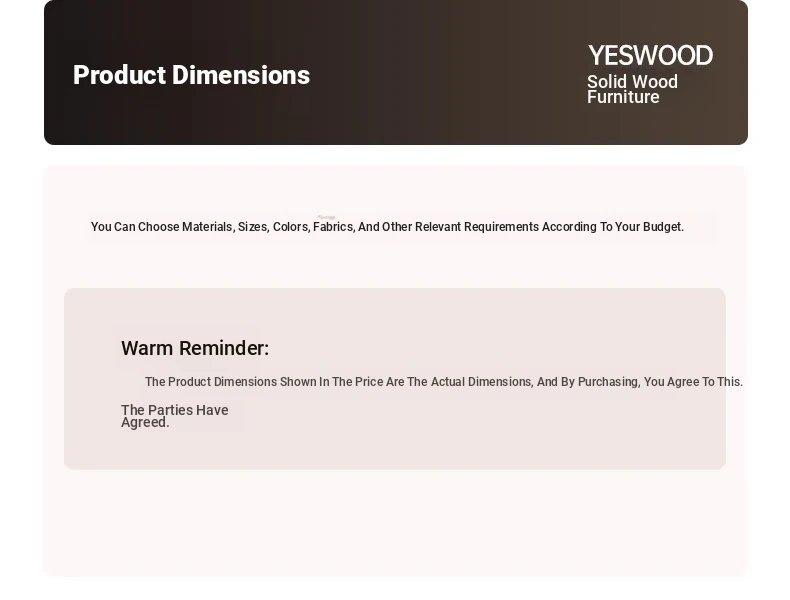The width and height of the screenshot is (790, 600).
Task: Click the word Colors in the sentence
Action: tap(290, 227)
